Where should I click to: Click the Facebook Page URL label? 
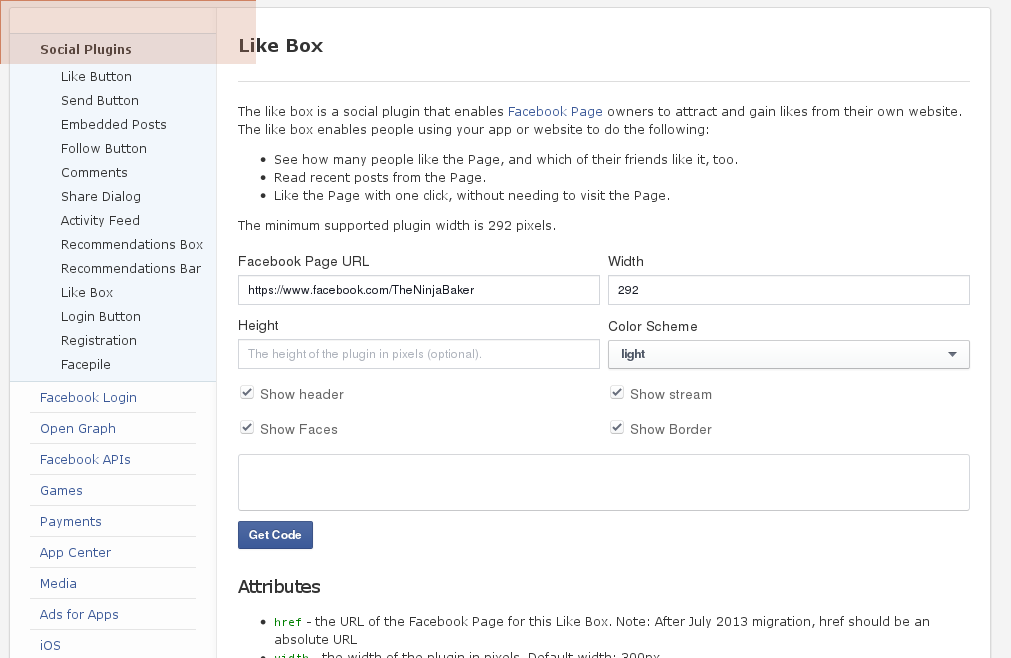click(x=304, y=262)
